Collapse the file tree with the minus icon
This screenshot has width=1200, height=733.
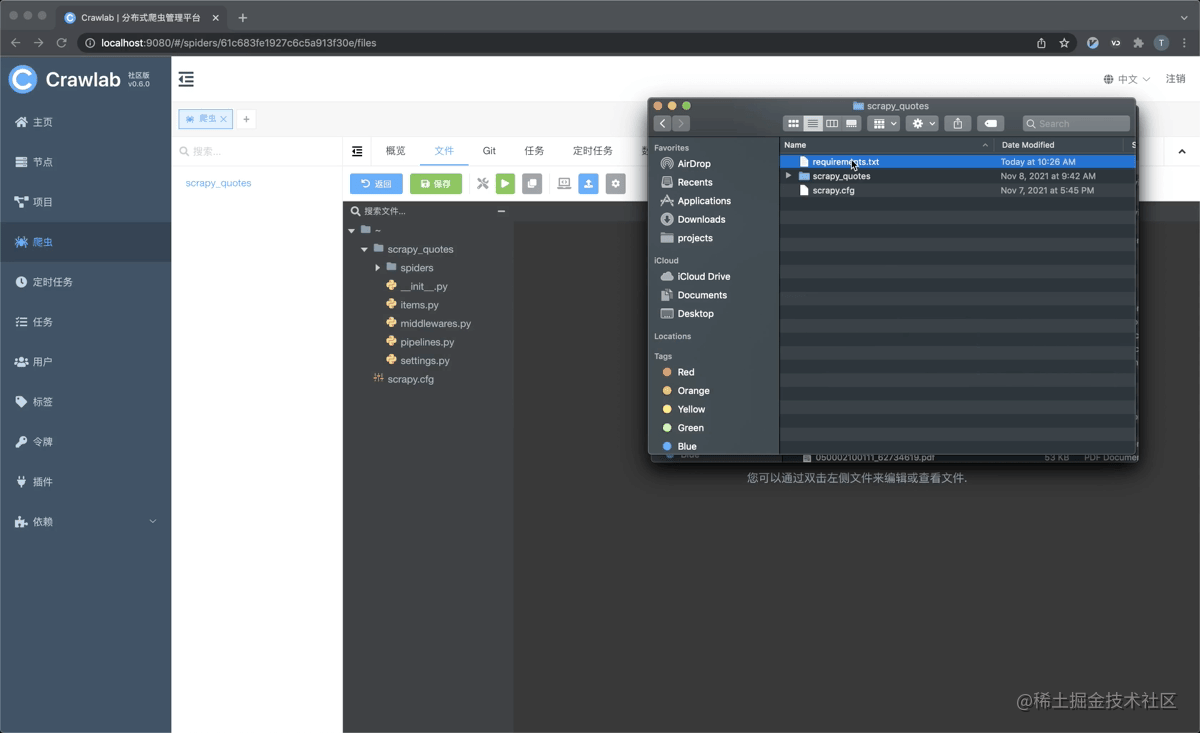click(501, 211)
